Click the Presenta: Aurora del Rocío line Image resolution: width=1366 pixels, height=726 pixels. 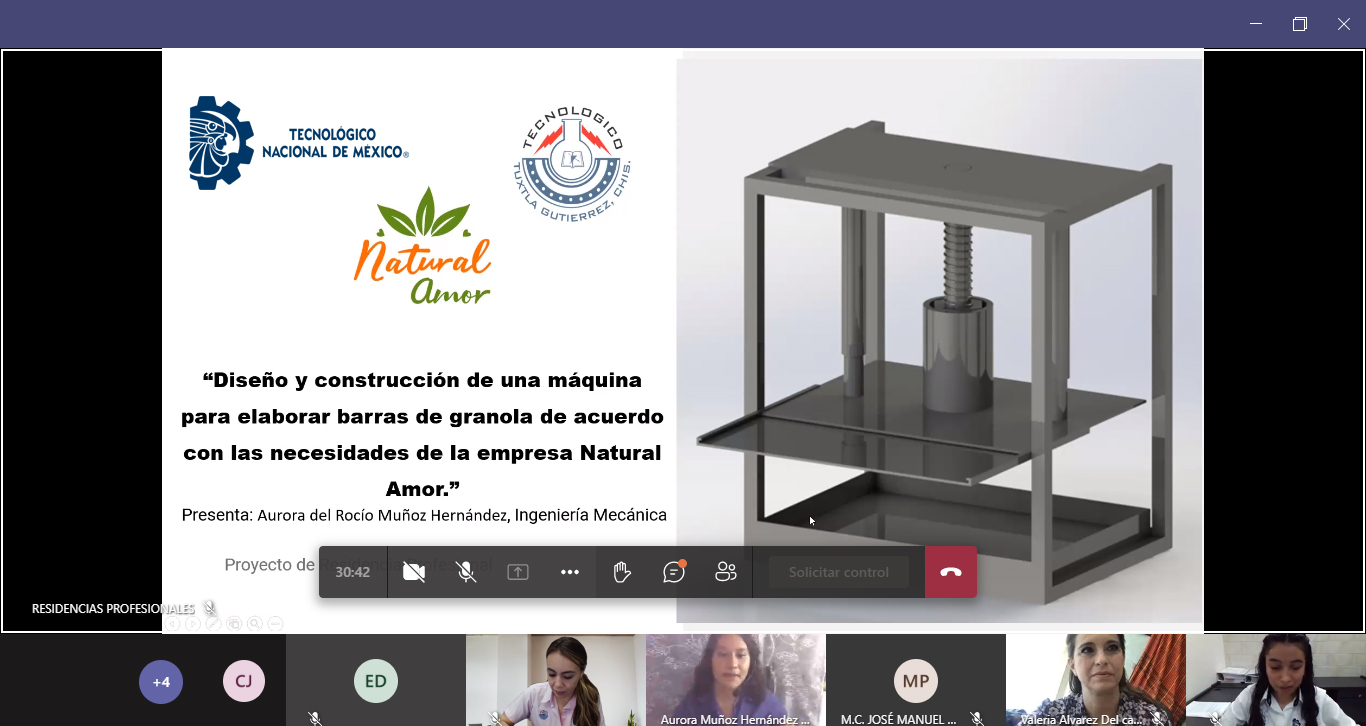(x=424, y=516)
